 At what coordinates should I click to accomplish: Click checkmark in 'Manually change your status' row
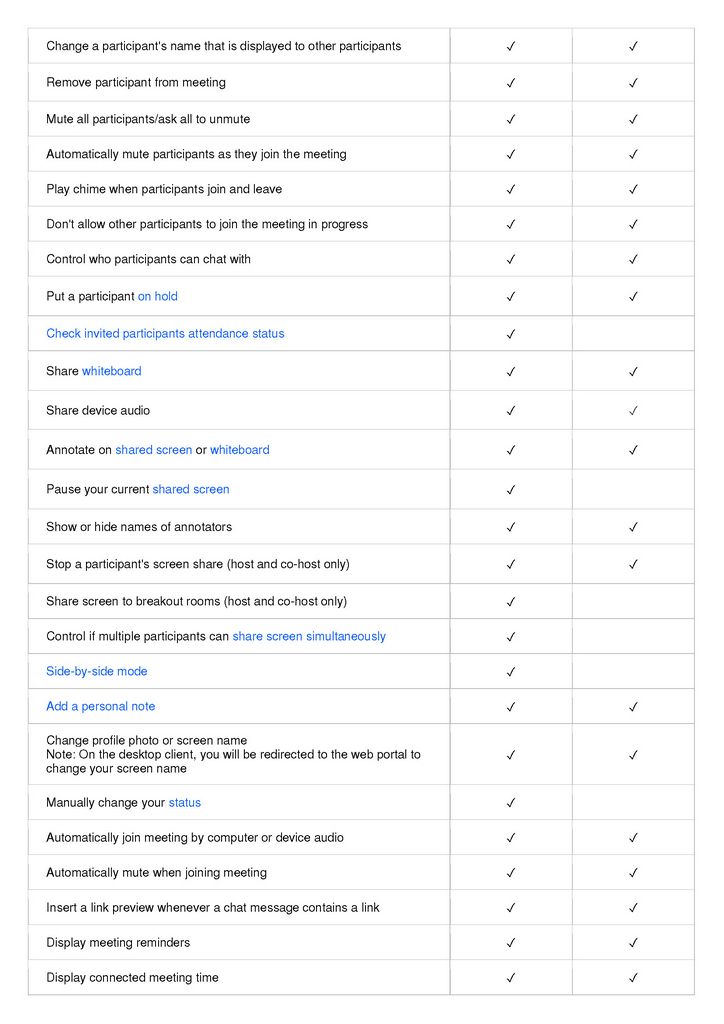[x=511, y=803]
